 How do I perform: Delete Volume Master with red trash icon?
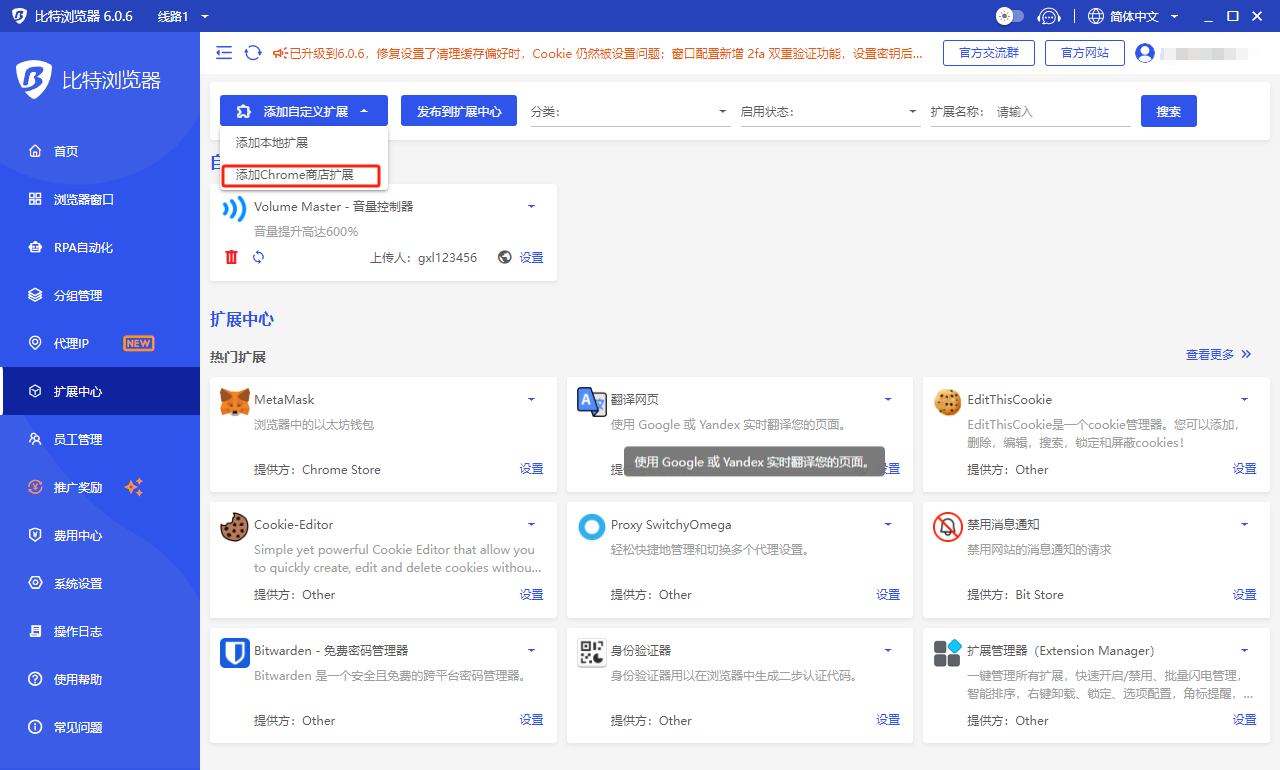(x=232, y=257)
